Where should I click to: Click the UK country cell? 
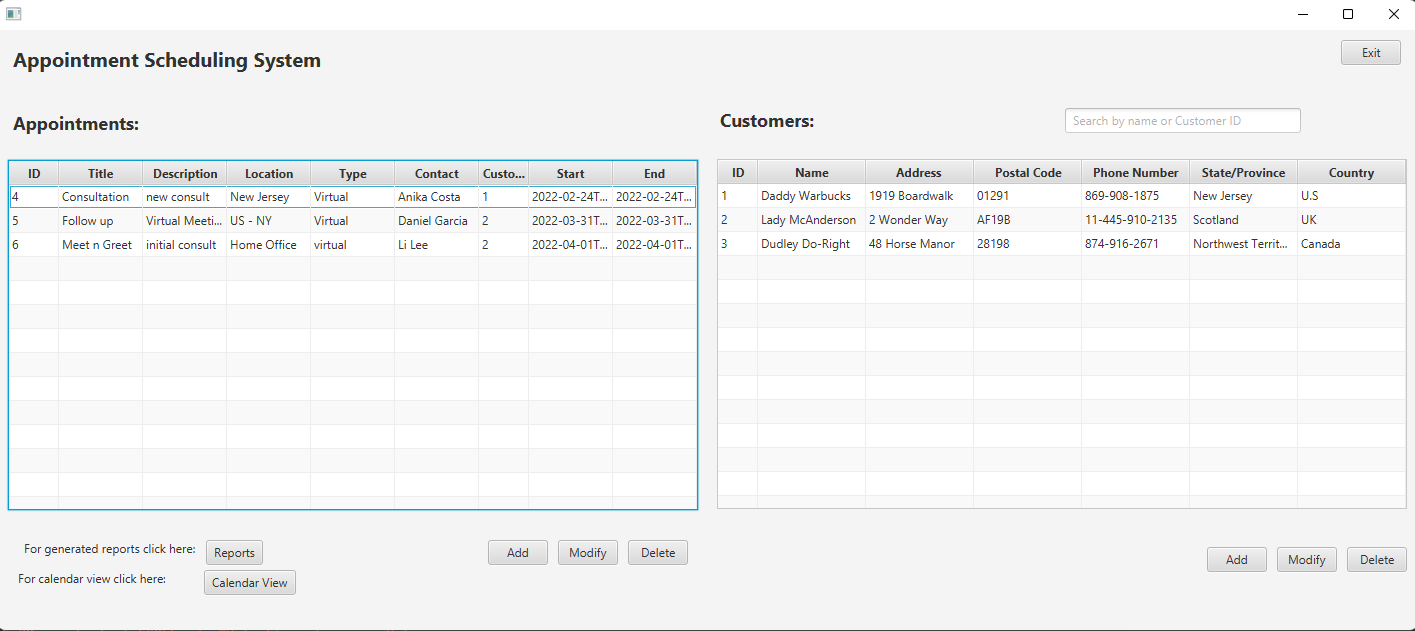tap(1352, 220)
